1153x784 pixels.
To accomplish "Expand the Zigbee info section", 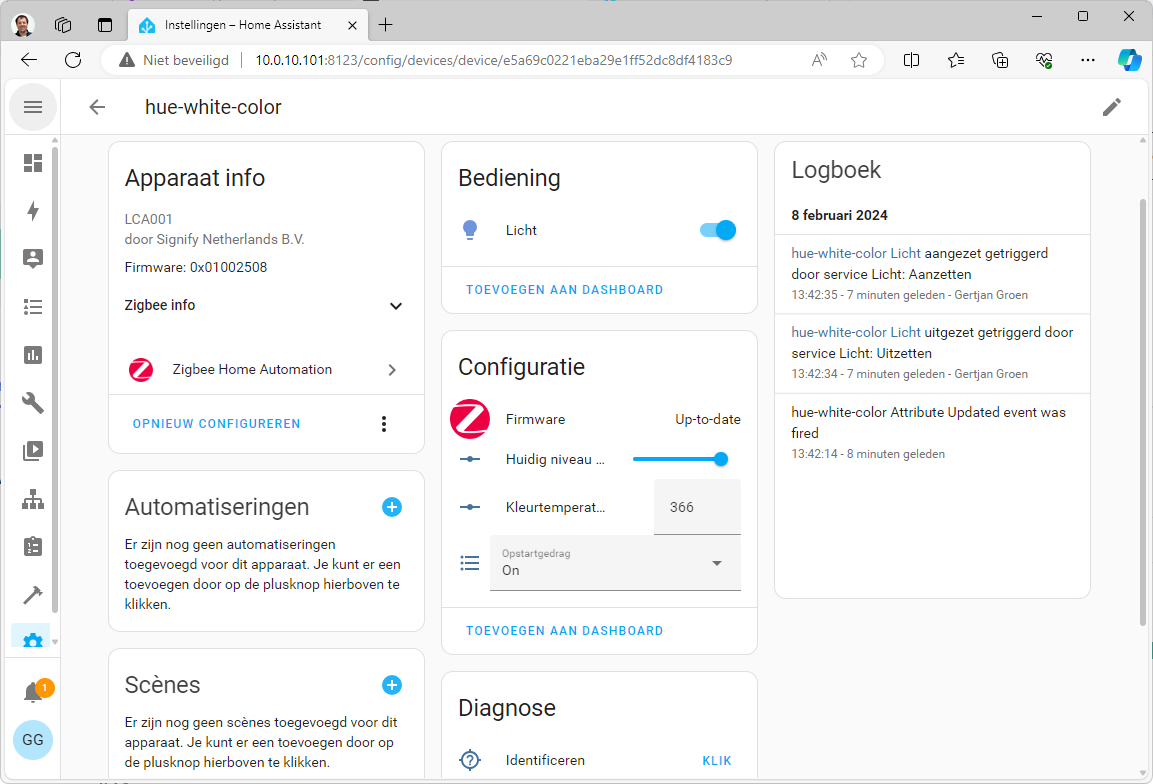I will (x=395, y=306).
